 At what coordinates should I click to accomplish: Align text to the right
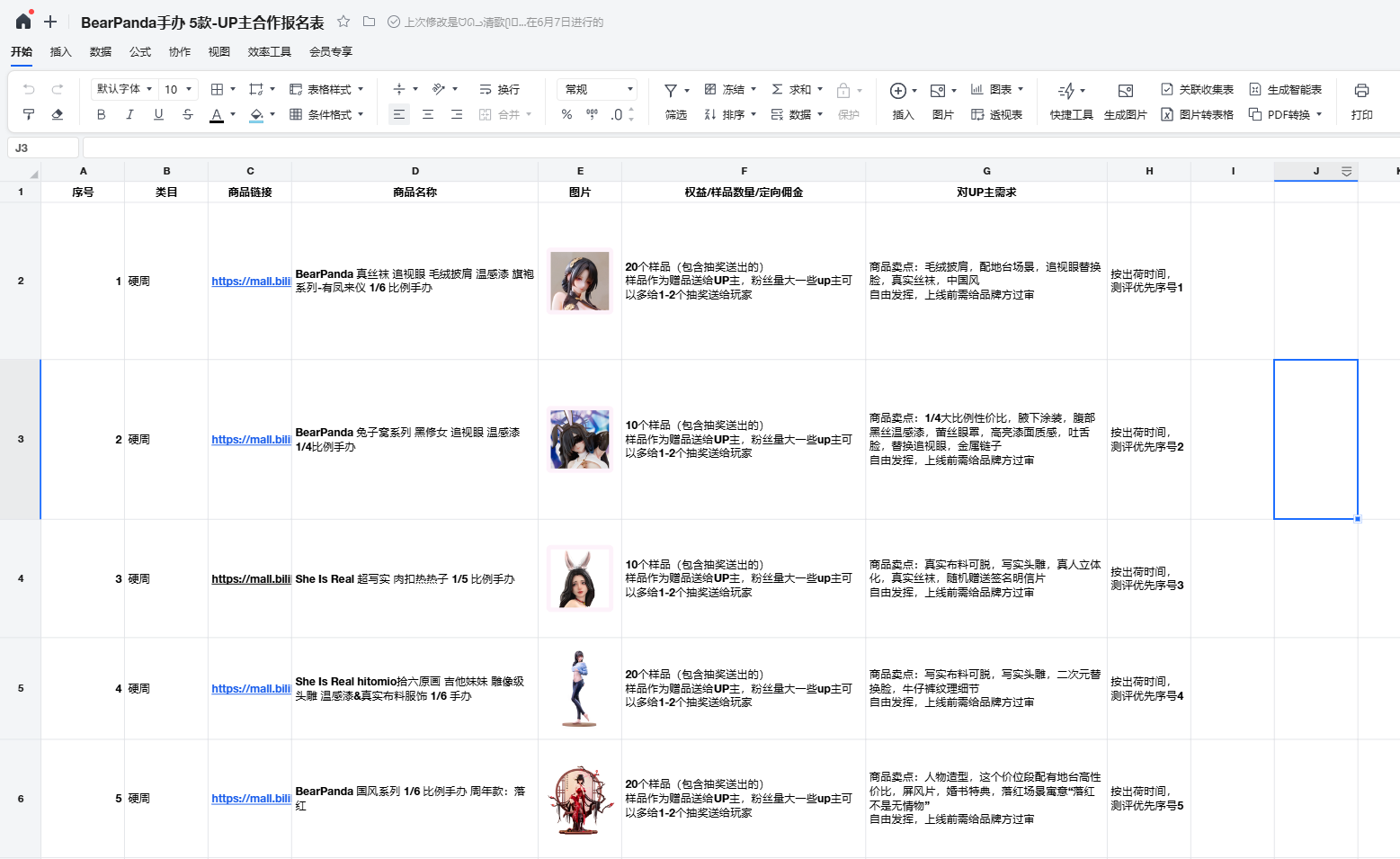point(457,114)
